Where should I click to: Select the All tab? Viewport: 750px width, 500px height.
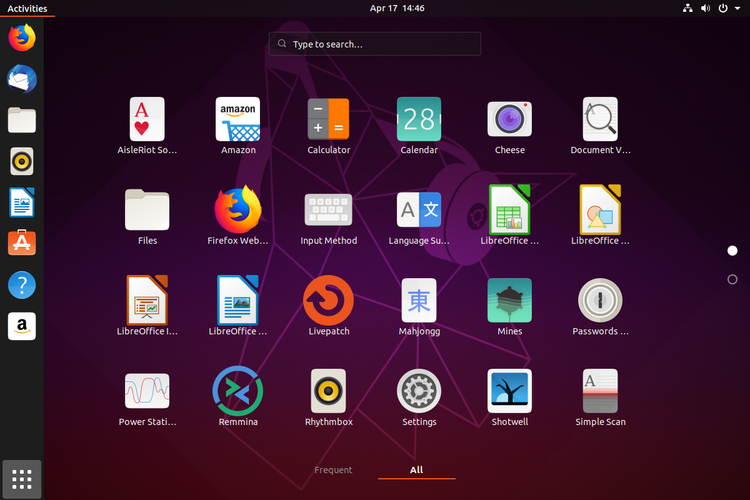coord(417,470)
